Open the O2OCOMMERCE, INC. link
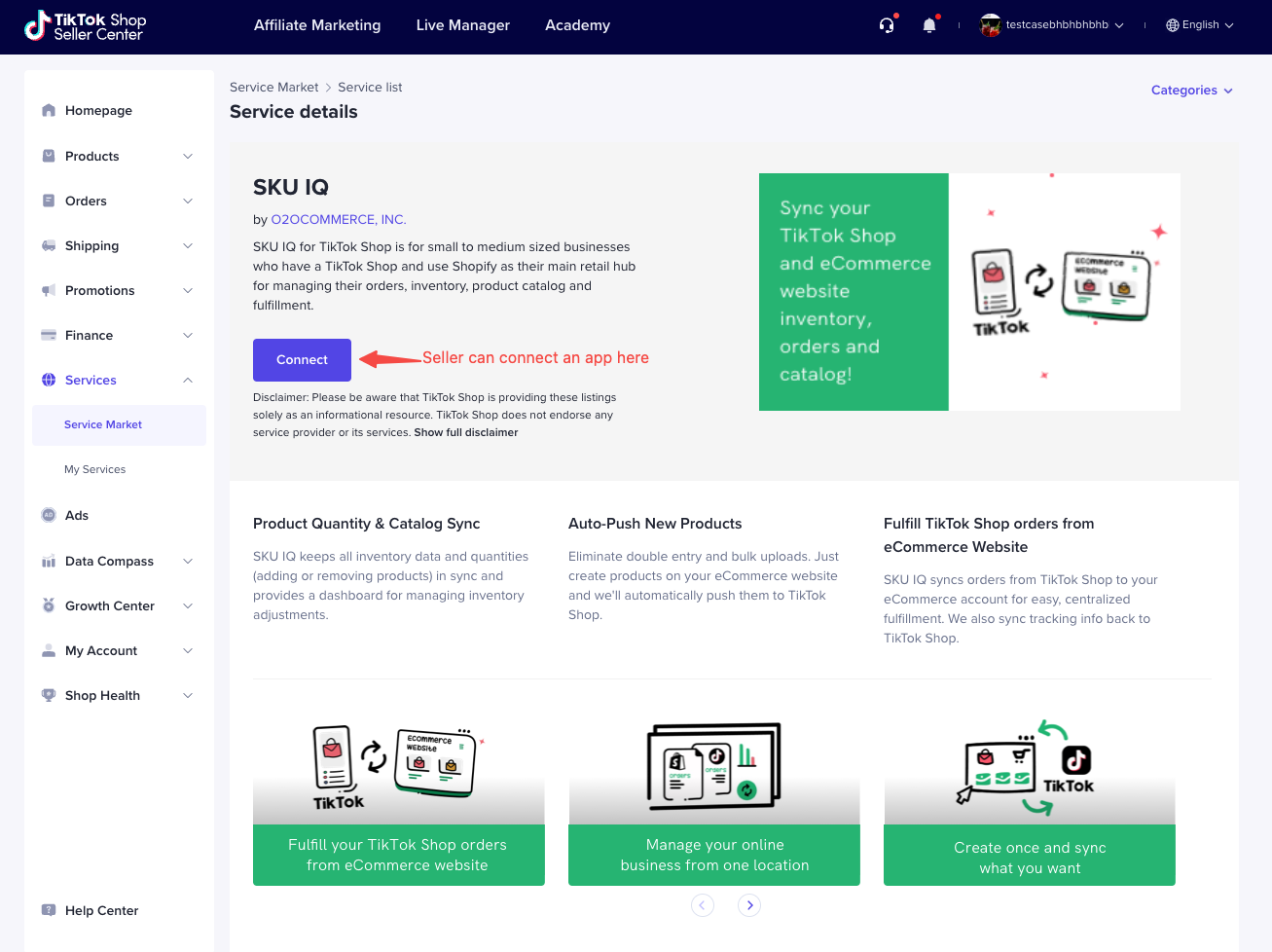Viewport: 1272px width, 952px height. pos(339,220)
